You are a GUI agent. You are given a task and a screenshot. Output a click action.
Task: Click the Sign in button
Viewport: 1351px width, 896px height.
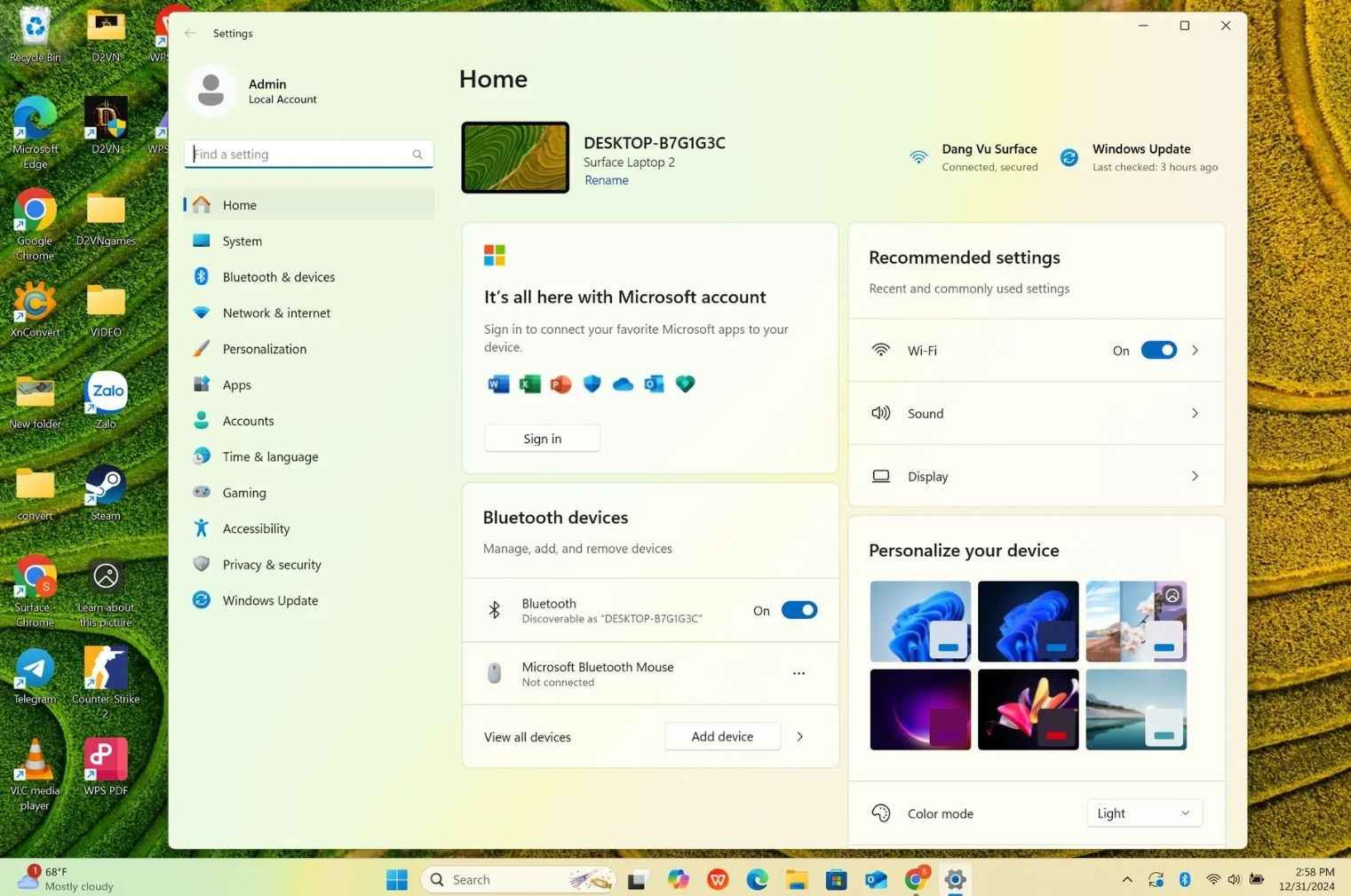(542, 438)
